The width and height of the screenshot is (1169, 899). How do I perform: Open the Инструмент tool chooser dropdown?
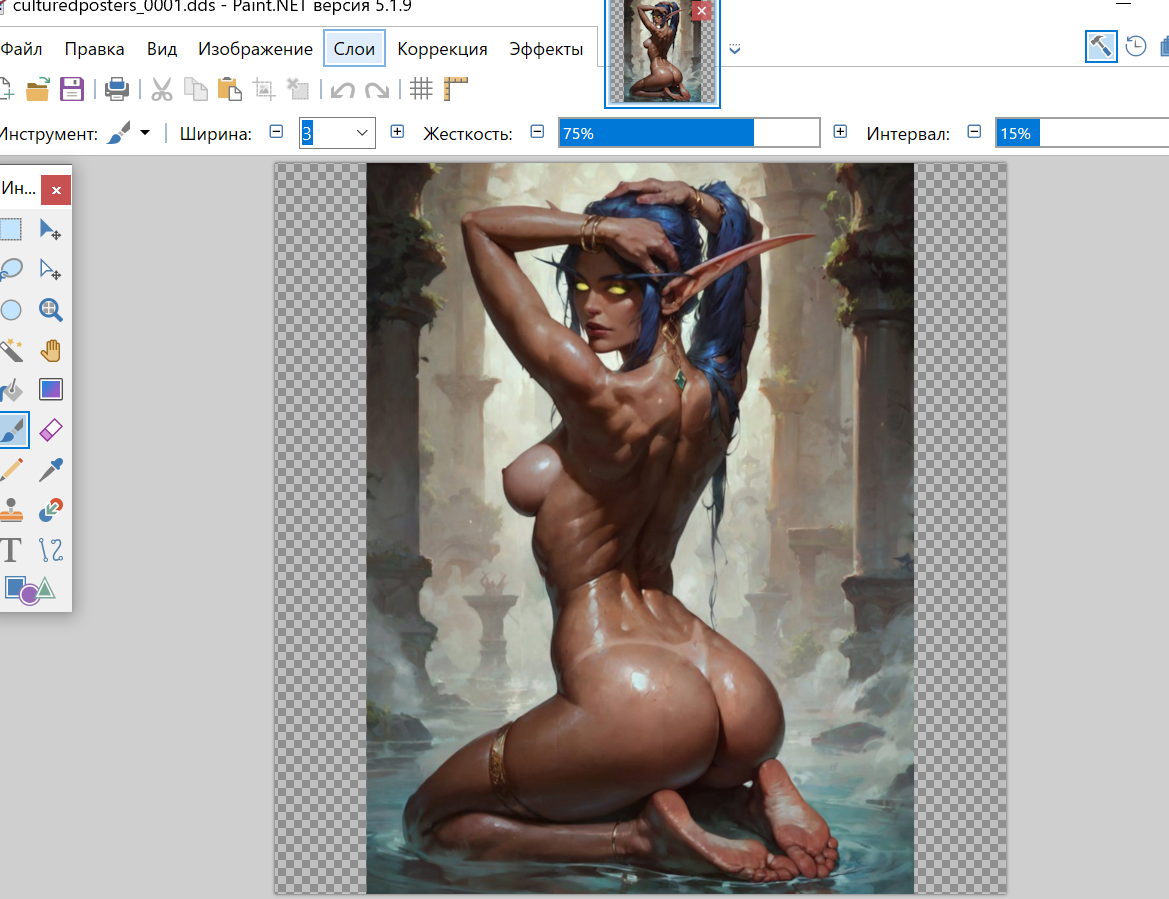(145, 133)
